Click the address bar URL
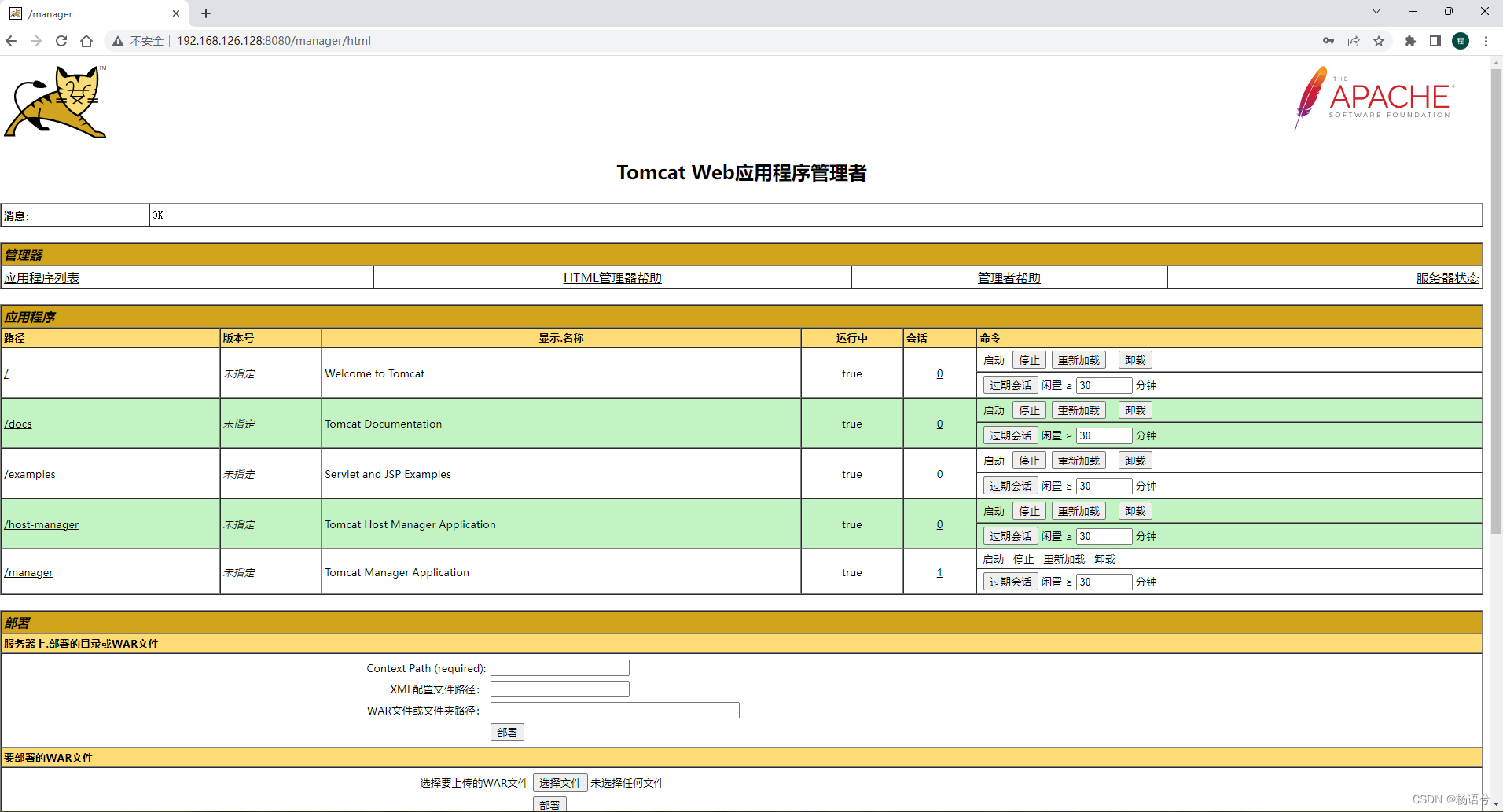The width and height of the screenshot is (1503, 812). [x=274, y=41]
